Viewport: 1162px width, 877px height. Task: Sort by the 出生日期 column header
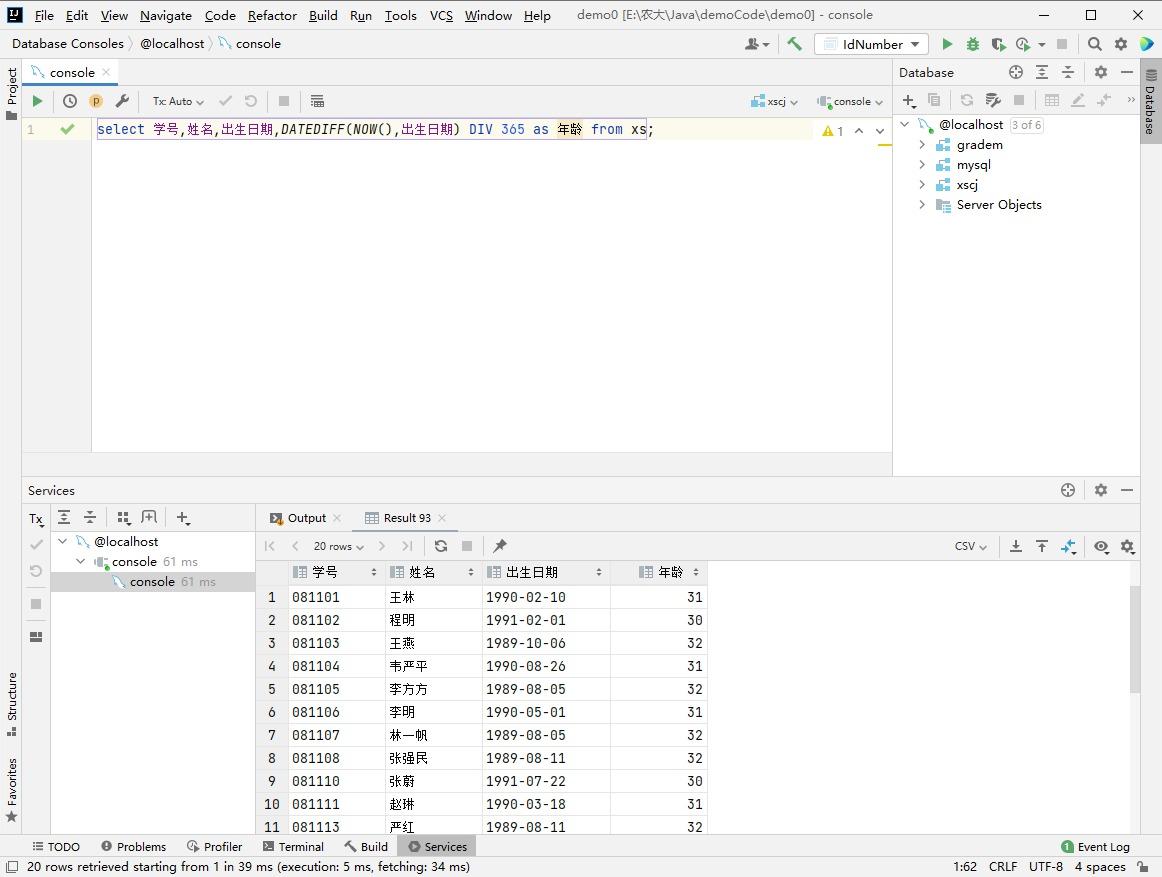(532, 572)
